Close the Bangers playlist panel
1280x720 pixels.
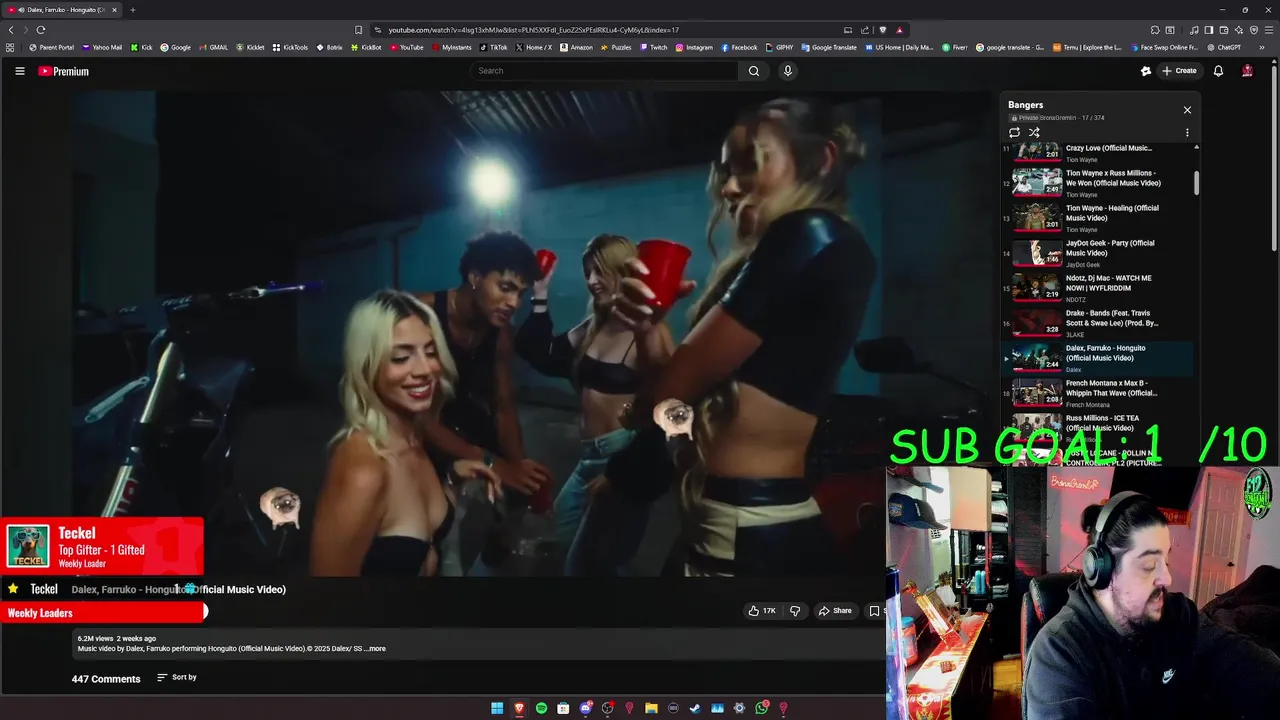click(1187, 110)
